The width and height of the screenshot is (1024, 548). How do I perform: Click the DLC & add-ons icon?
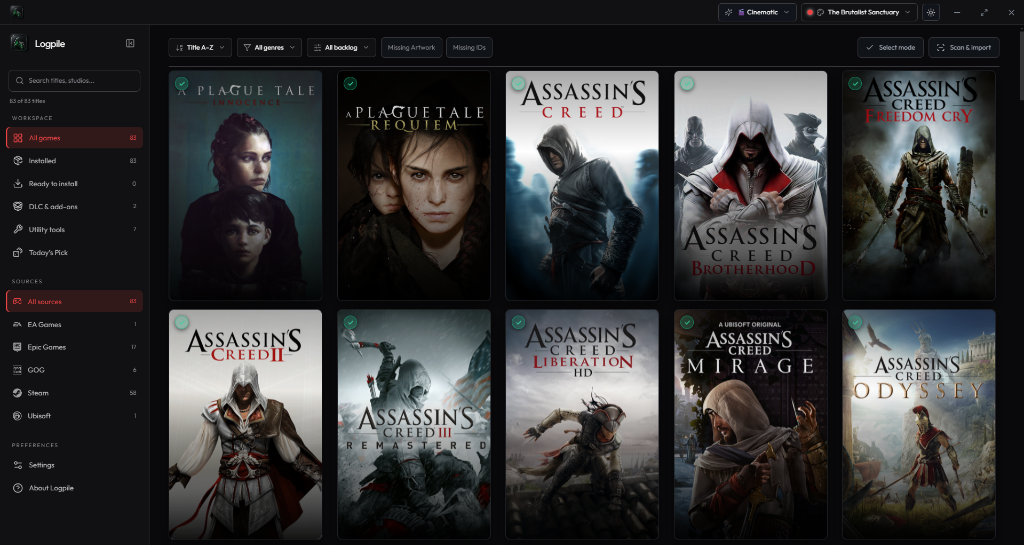[18, 207]
